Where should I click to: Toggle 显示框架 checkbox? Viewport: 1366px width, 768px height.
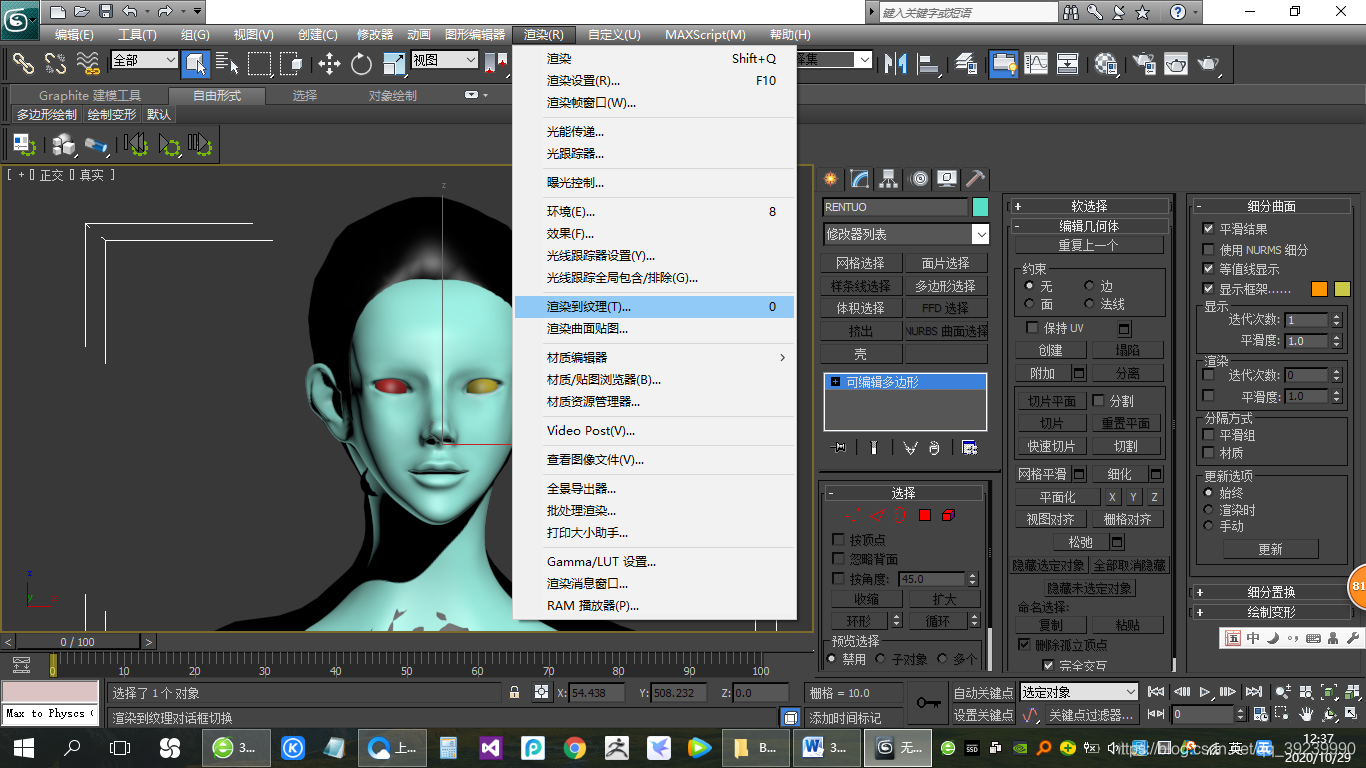(x=1209, y=289)
